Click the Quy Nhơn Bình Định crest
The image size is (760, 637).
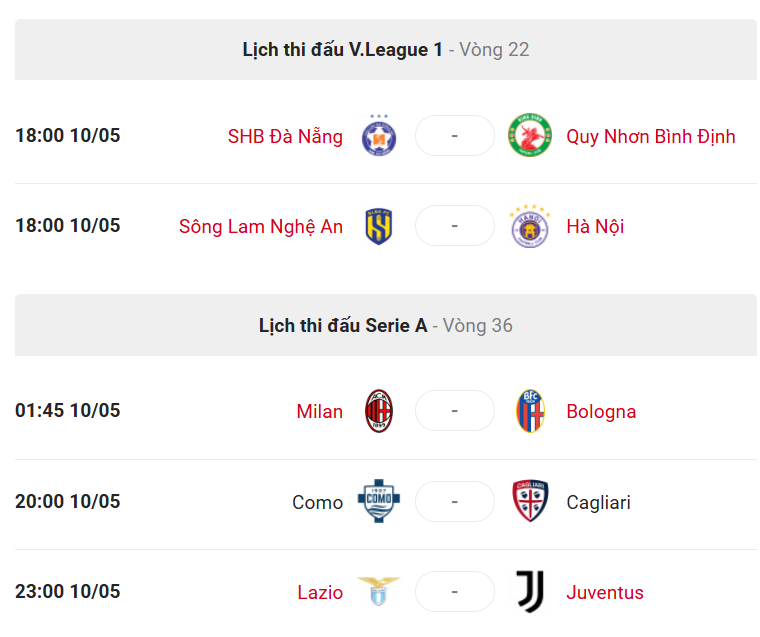530,135
